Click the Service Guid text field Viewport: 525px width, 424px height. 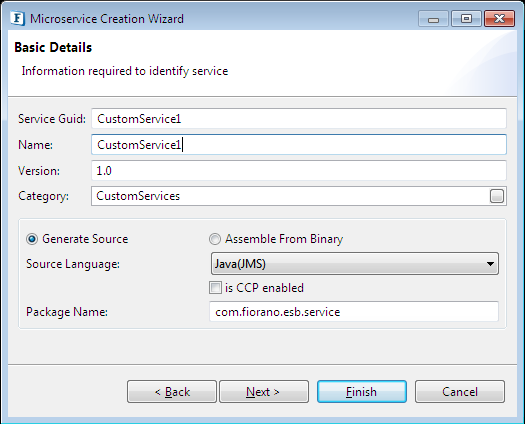[299, 119]
